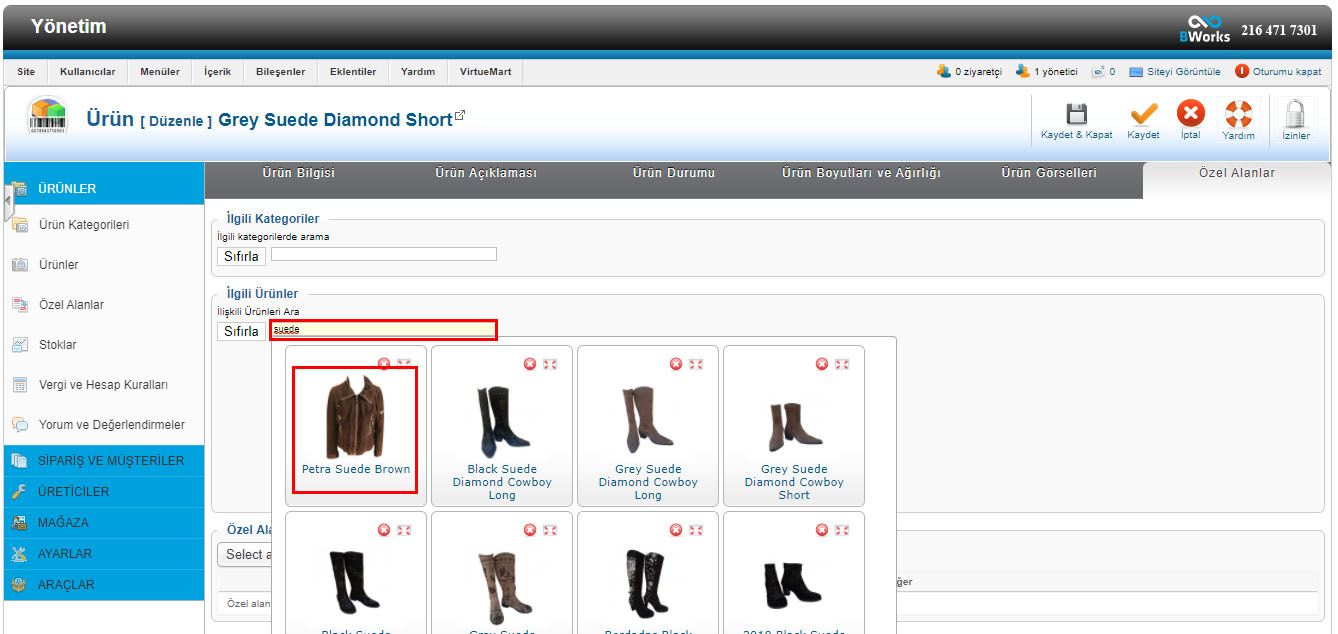Screen dimensions: 1338x634
Task: Save the product with the Kaydet checkmark
Action: (1143, 113)
